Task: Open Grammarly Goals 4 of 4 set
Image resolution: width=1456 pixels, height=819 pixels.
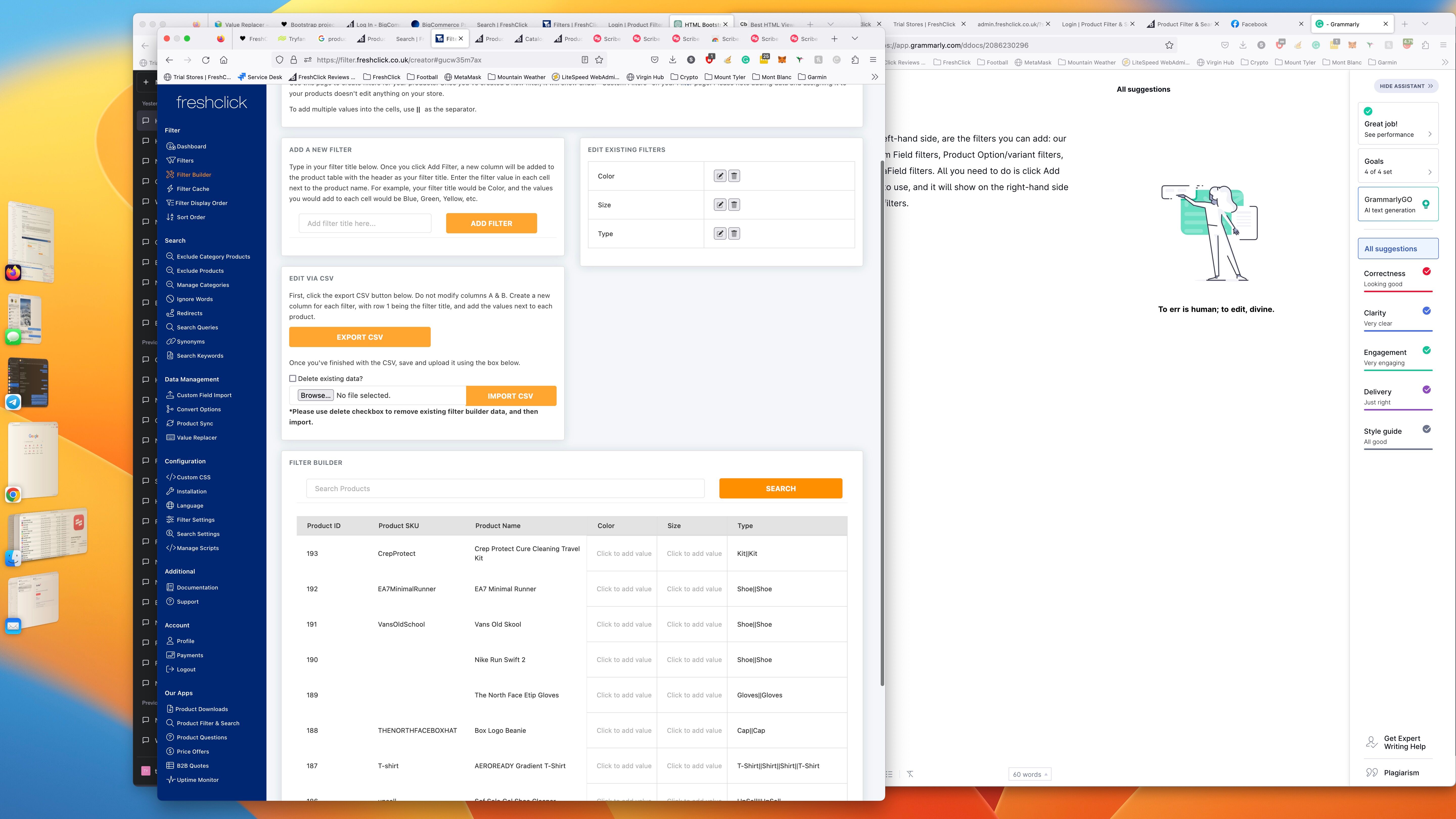Action: coord(1398,166)
